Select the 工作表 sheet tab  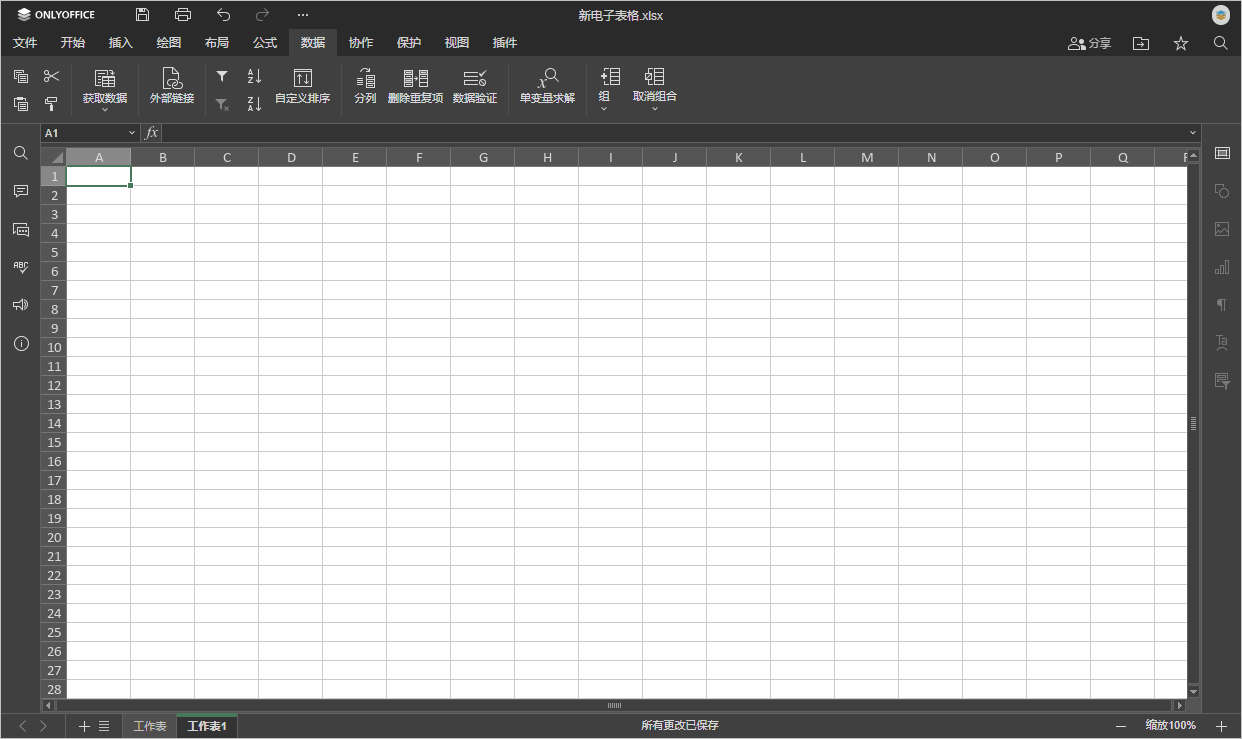point(150,726)
